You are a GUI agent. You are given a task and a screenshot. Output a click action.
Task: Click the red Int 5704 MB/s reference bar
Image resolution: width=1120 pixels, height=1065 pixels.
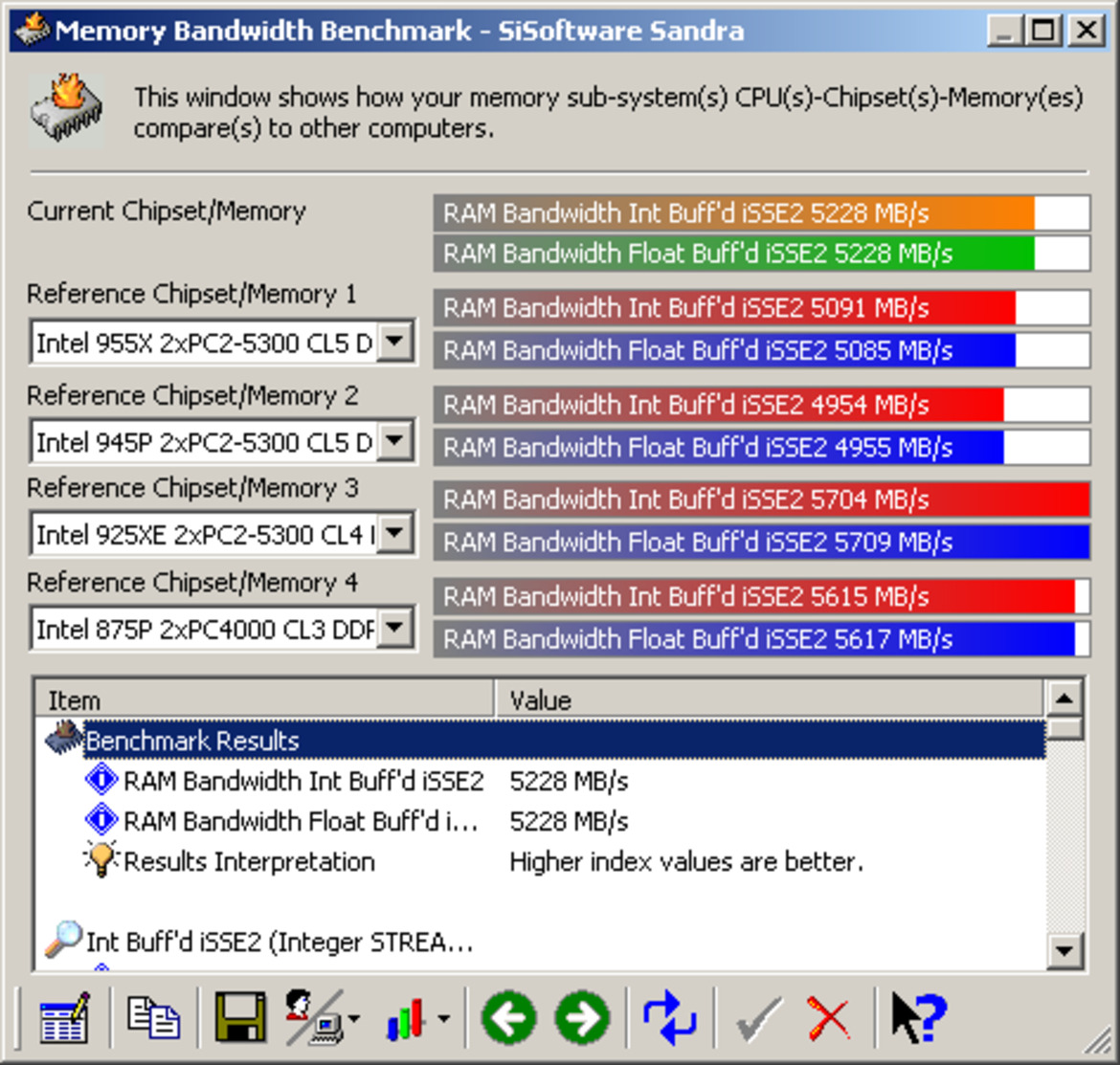pos(761,499)
